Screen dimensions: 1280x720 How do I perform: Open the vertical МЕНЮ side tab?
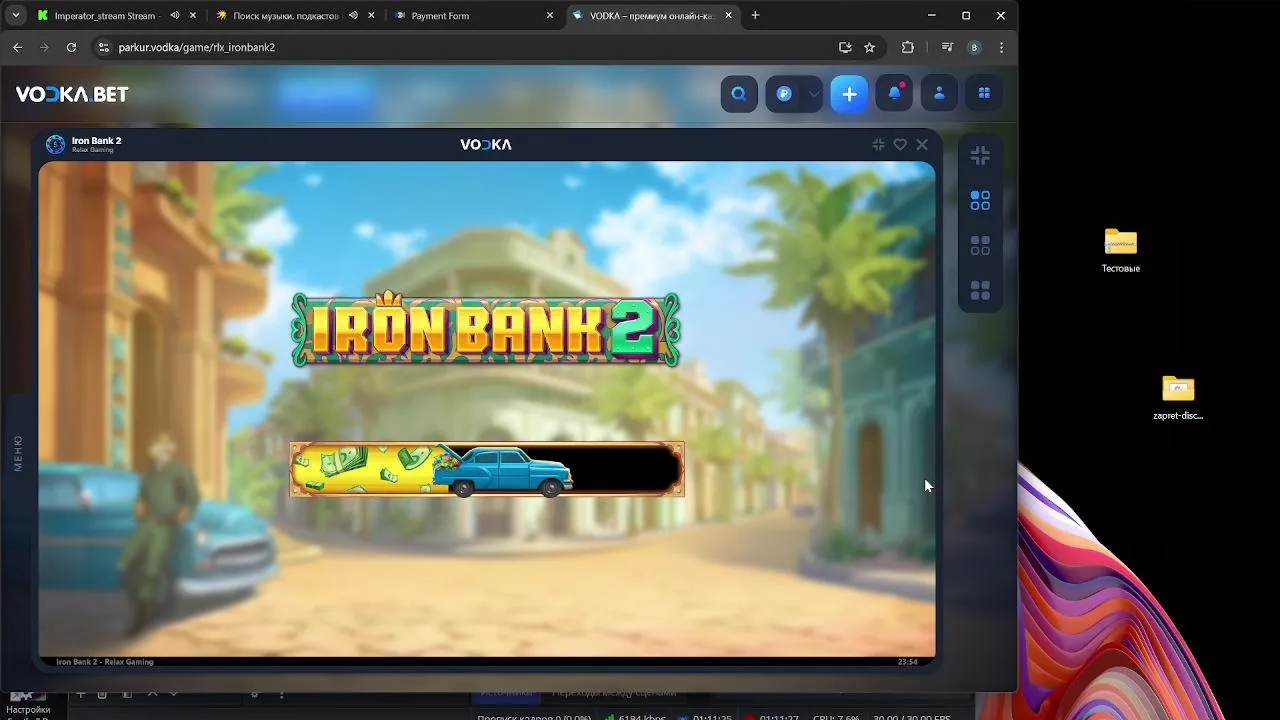(x=18, y=453)
